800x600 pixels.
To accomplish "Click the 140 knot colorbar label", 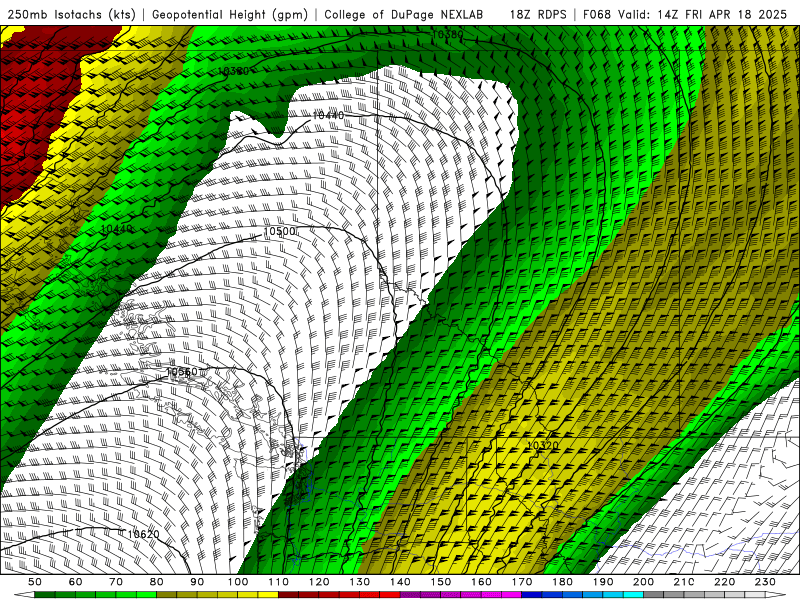I will [x=400, y=582].
